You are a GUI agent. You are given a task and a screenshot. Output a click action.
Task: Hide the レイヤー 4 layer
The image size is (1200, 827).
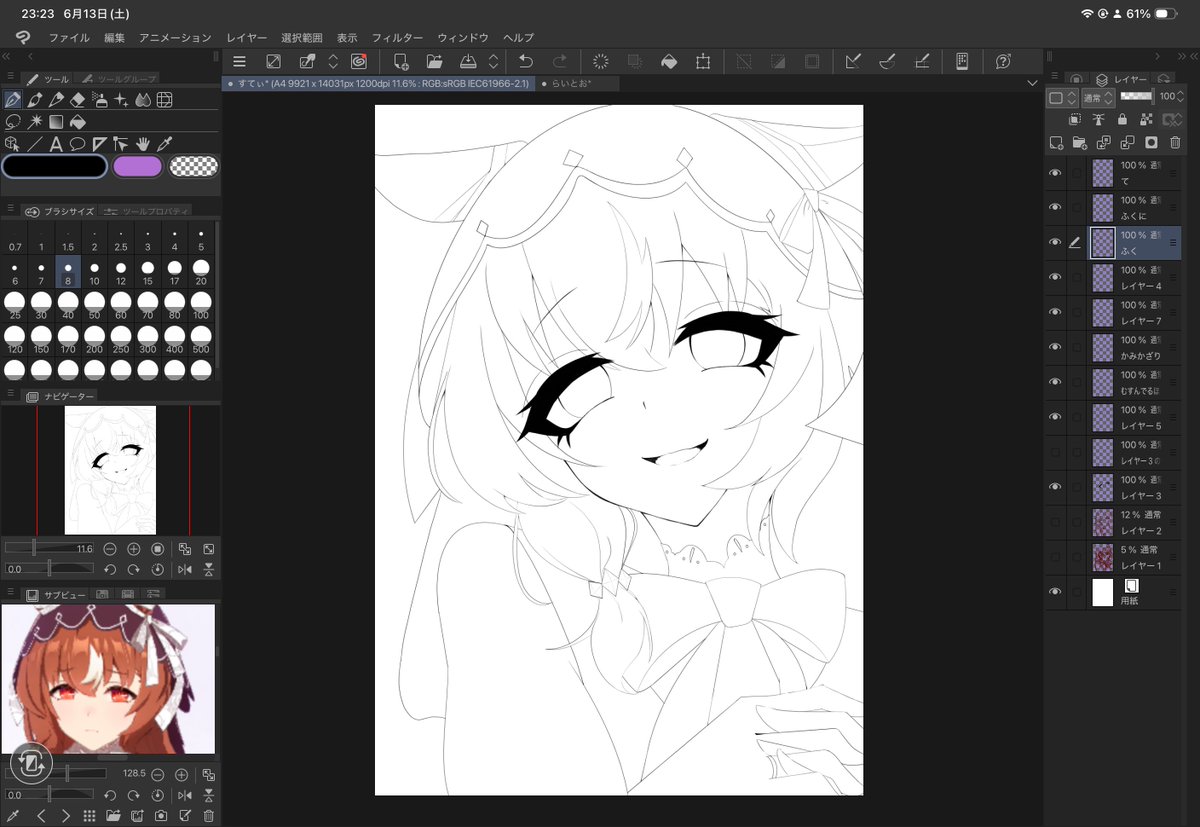coord(1055,277)
